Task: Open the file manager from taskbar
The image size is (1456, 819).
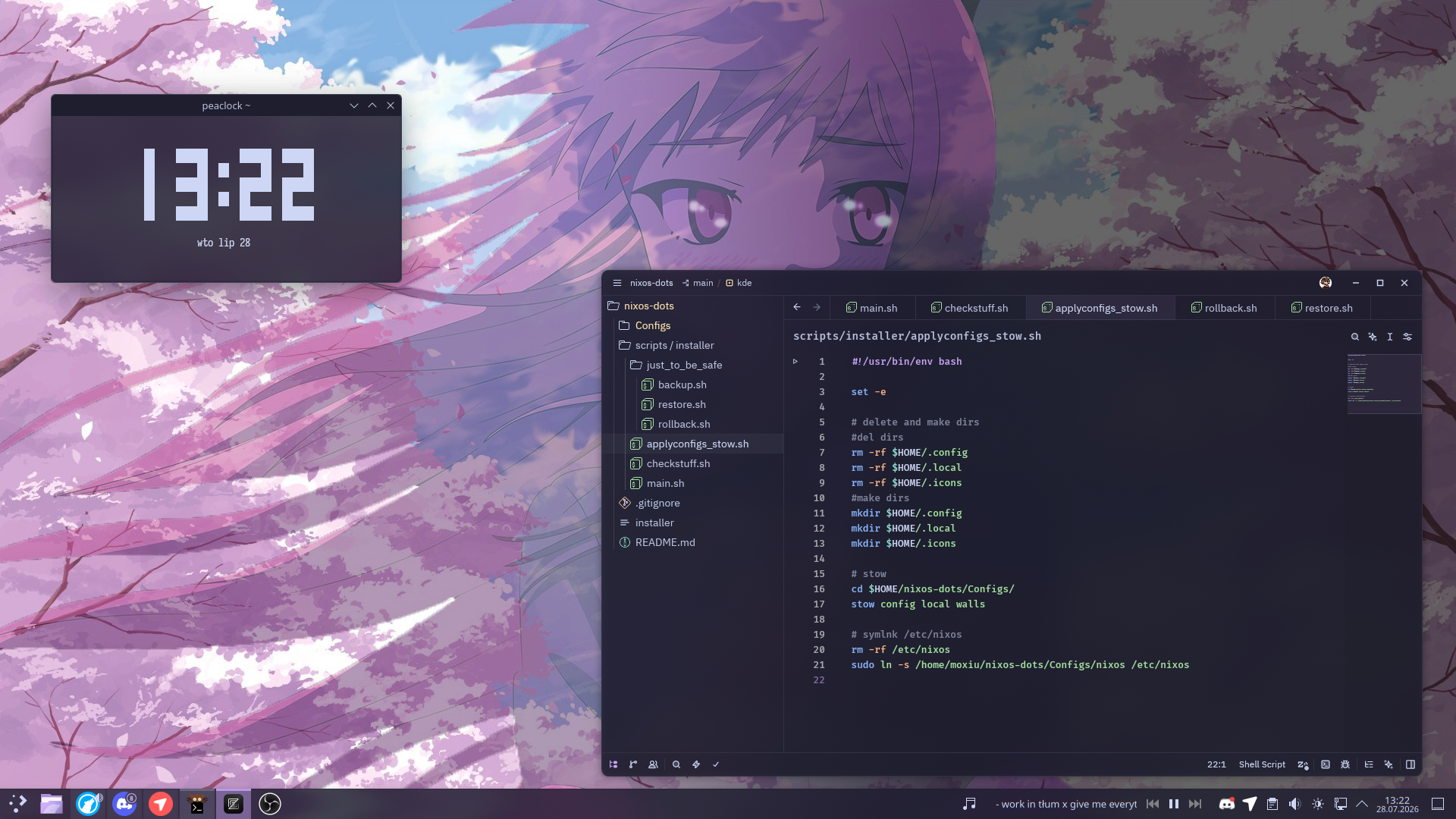Action: [52, 804]
